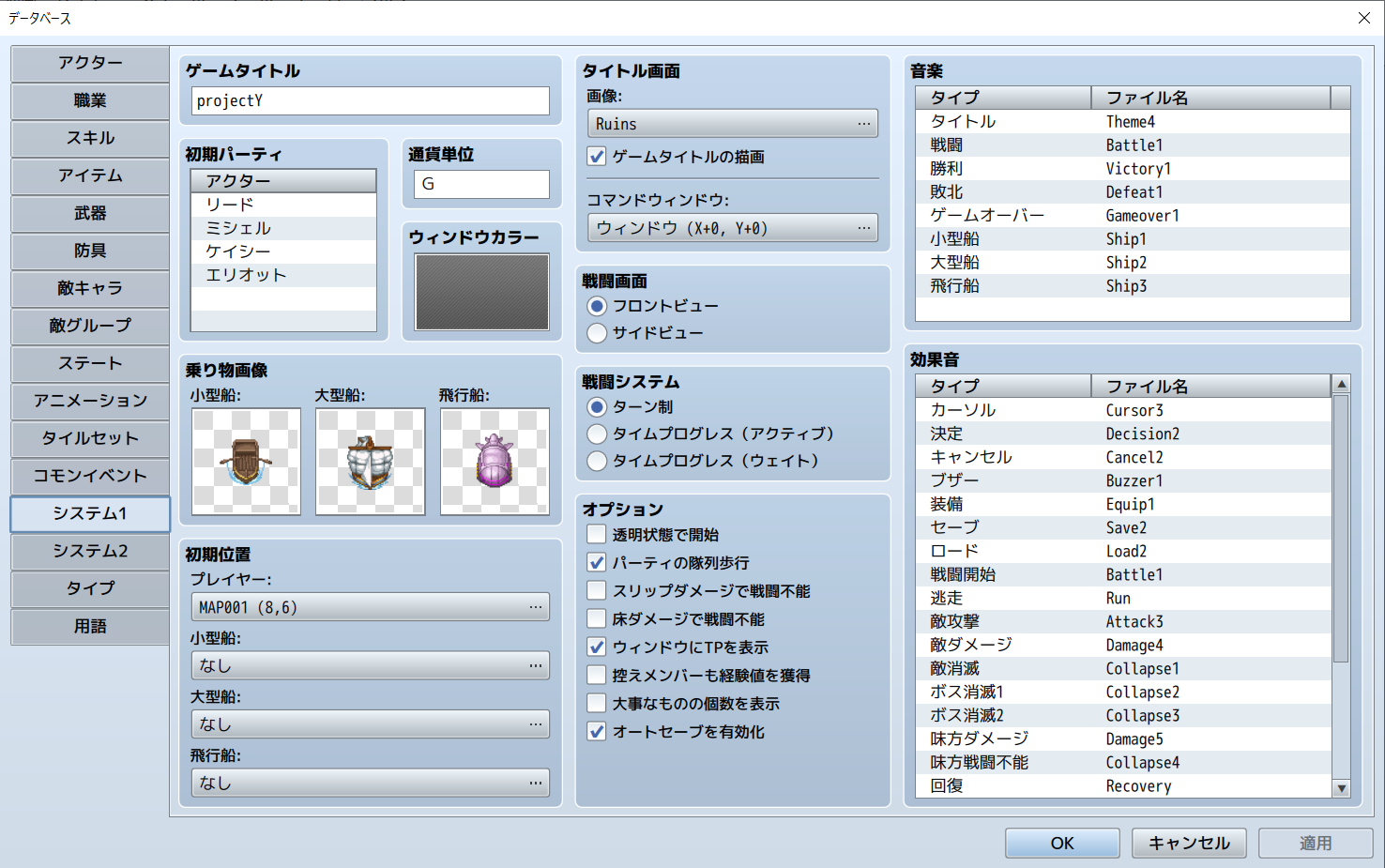Image resolution: width=1385 pixels, height=868 pixels.
Task: Select the 用語 tab
Action: coord(90,626)
